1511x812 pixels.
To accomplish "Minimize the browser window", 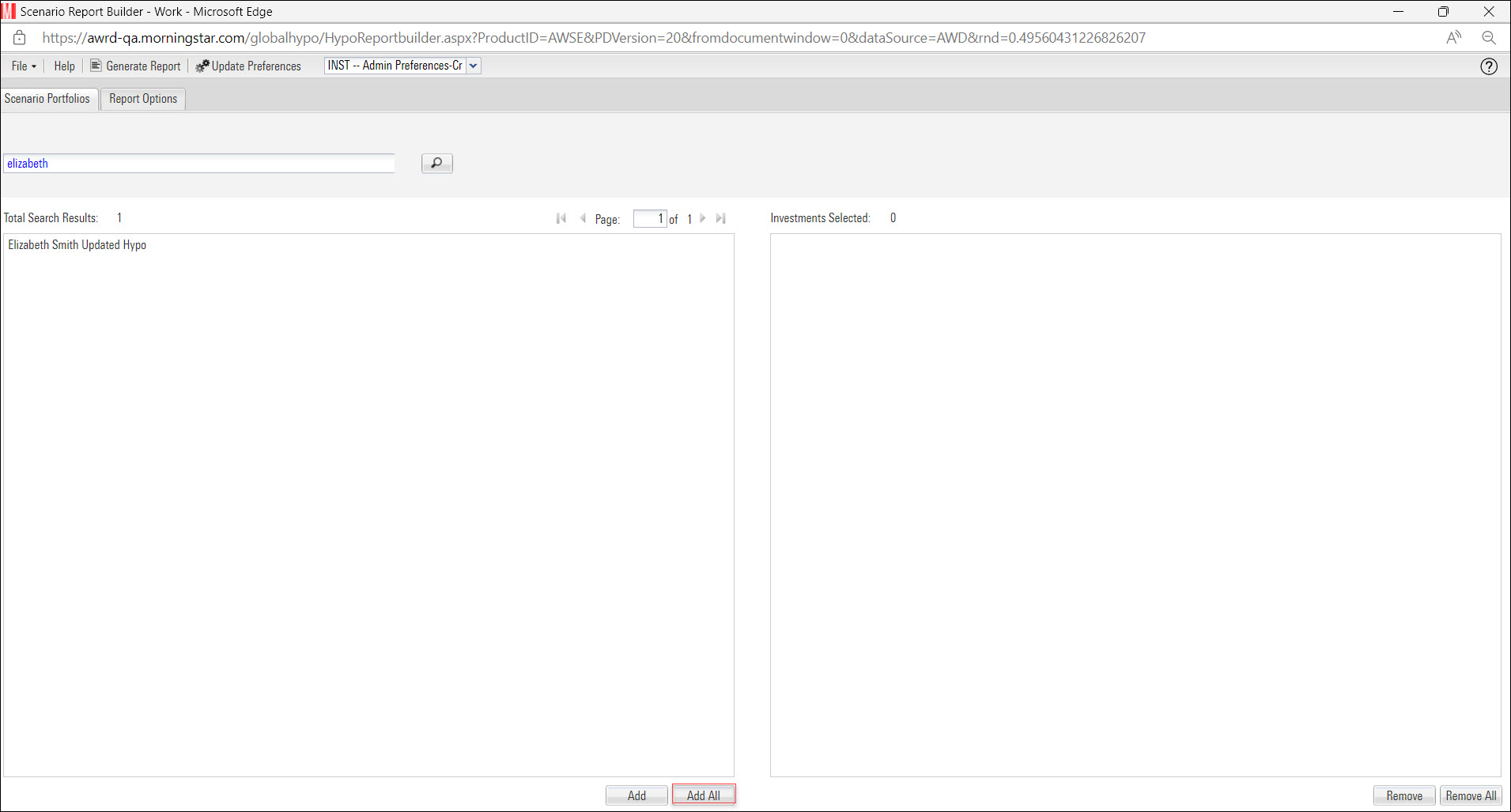I will click(x=1398, y=11).
